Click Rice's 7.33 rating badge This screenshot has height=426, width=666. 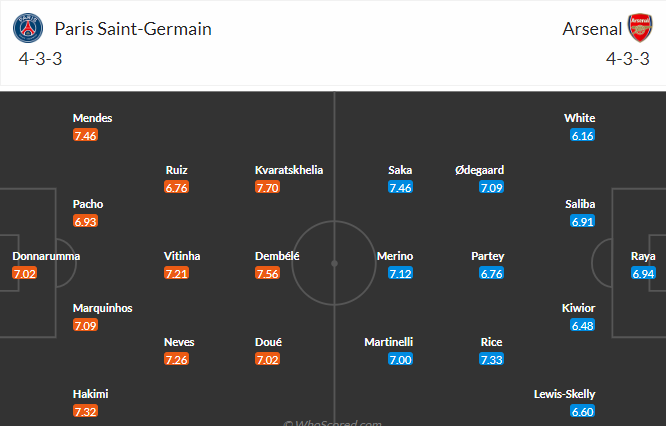coord(491,359)
